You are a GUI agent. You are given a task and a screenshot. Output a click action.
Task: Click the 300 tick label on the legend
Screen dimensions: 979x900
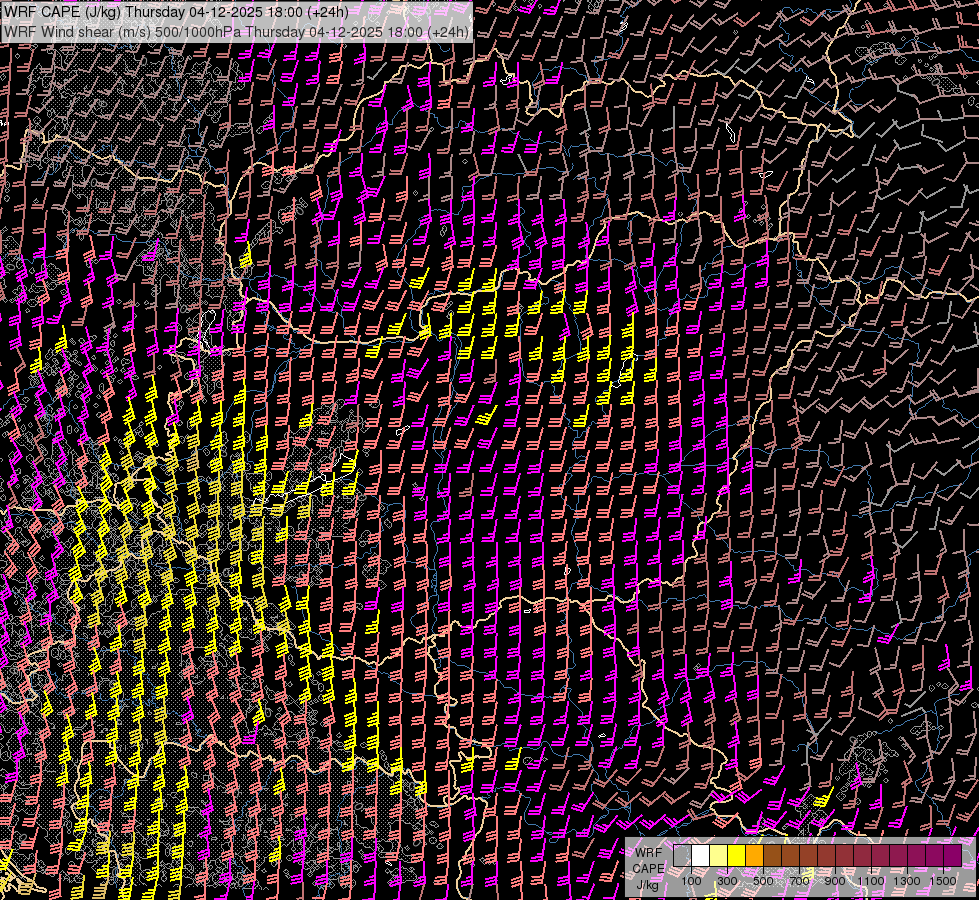coord(727,881)
